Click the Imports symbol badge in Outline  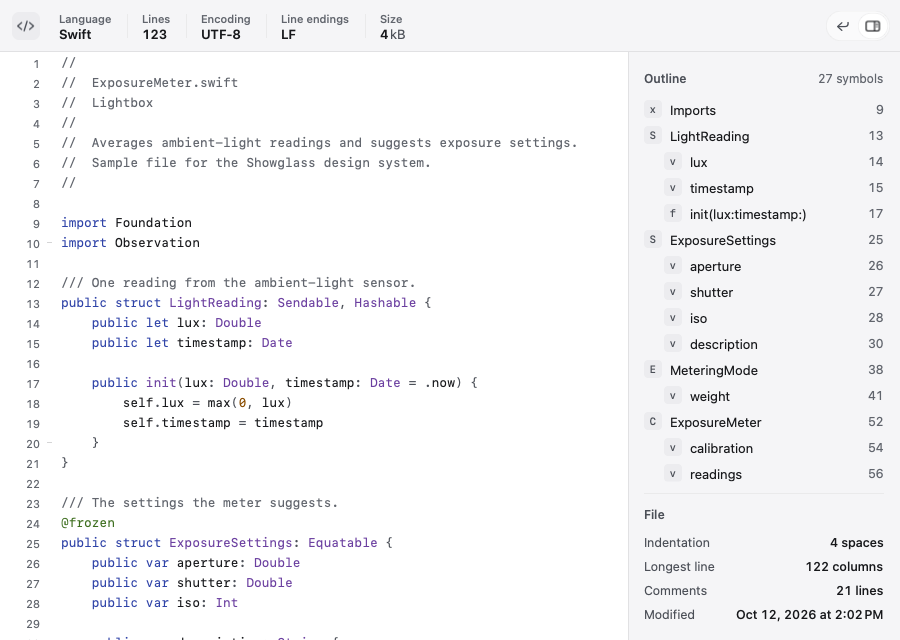(x=653, y=110)
